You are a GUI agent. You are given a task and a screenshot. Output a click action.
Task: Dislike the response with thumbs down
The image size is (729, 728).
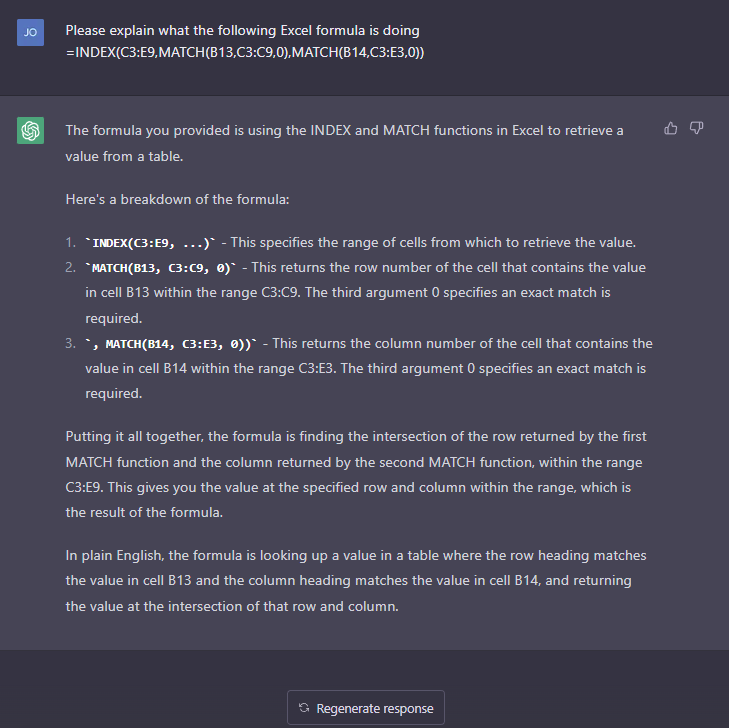[696, 128]
